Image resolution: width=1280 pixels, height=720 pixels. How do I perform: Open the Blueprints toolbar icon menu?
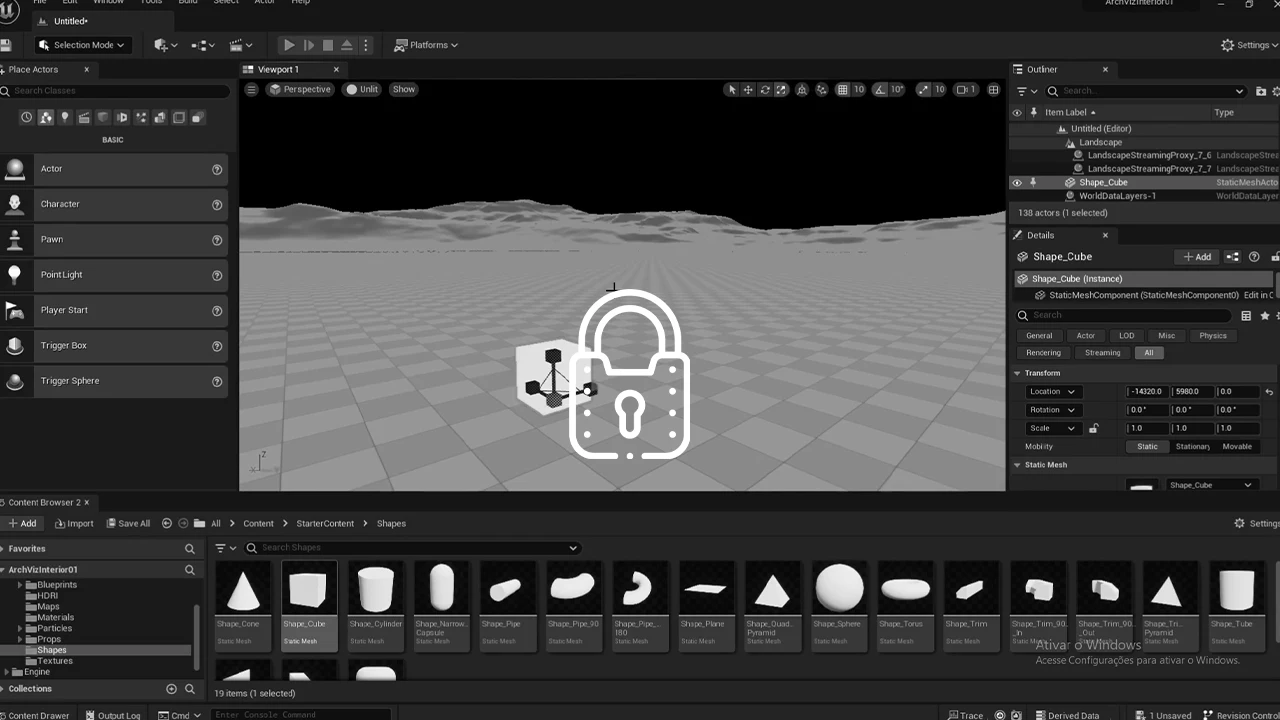tap(203, 45)
